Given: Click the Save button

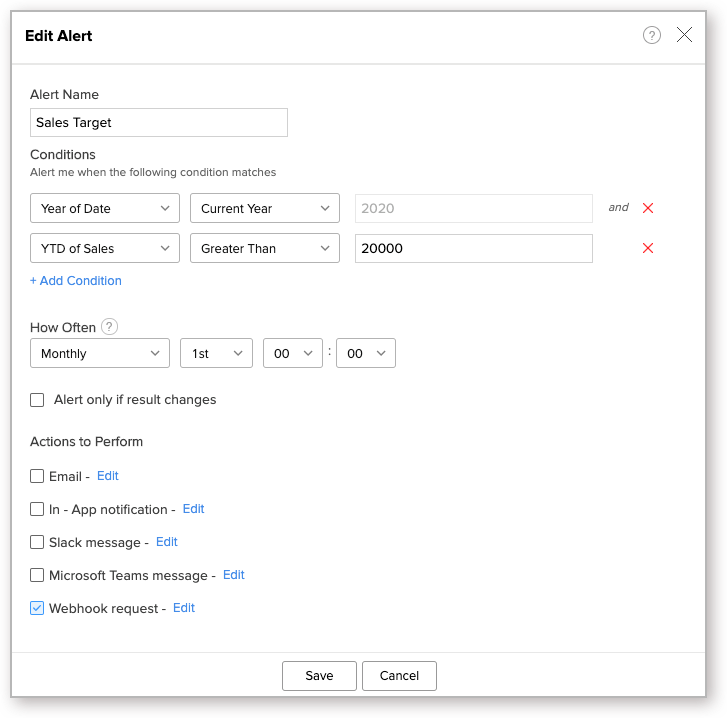Looking at the screenshot, I should [319, 676].
